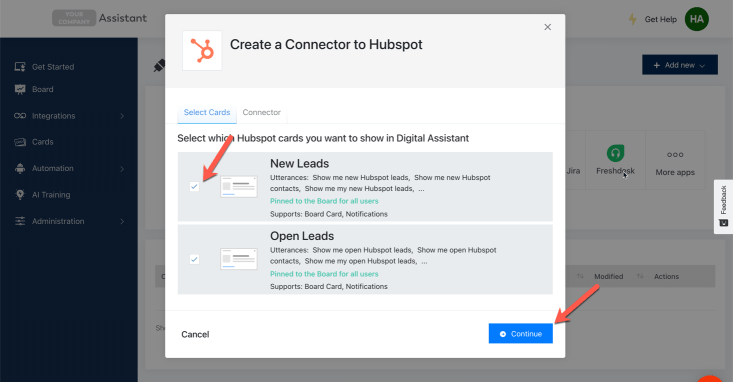
Task: Select the Freshdesk headset app icon
Action: coord(615,153)
